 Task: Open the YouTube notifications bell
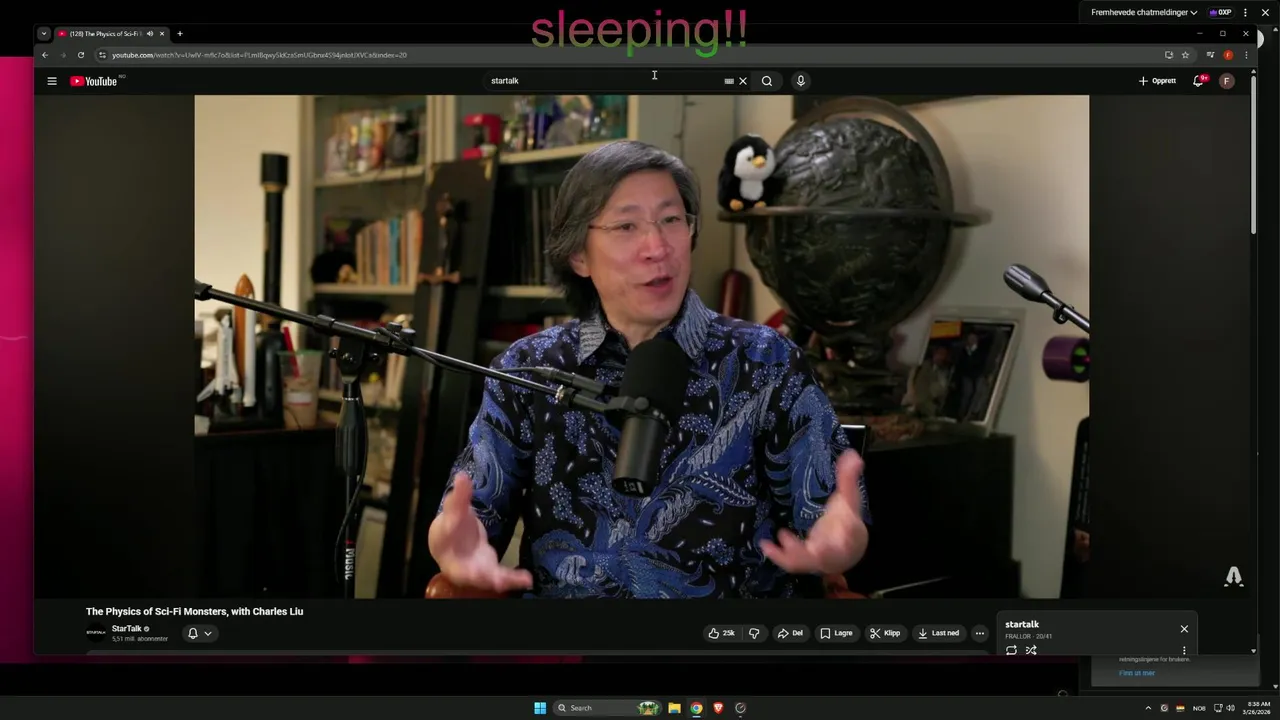coord(1198,81)
